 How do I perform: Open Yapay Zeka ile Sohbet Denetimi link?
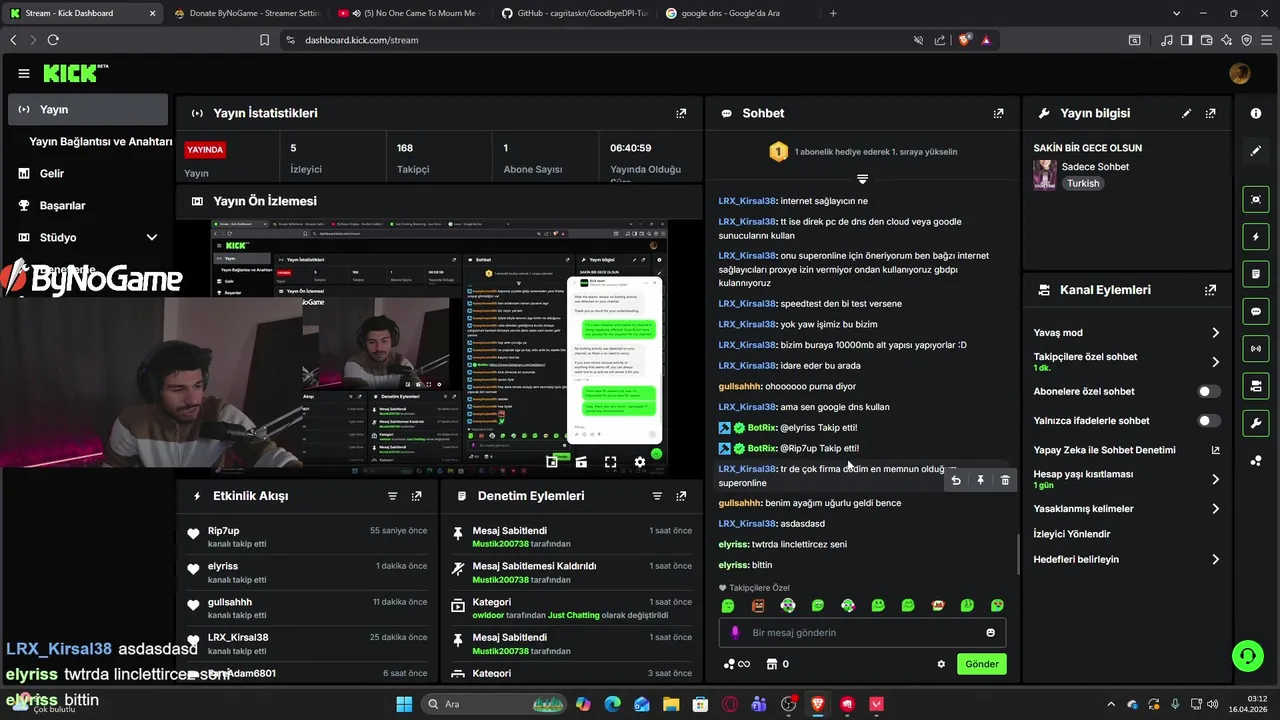click(x=1127, y=450)
